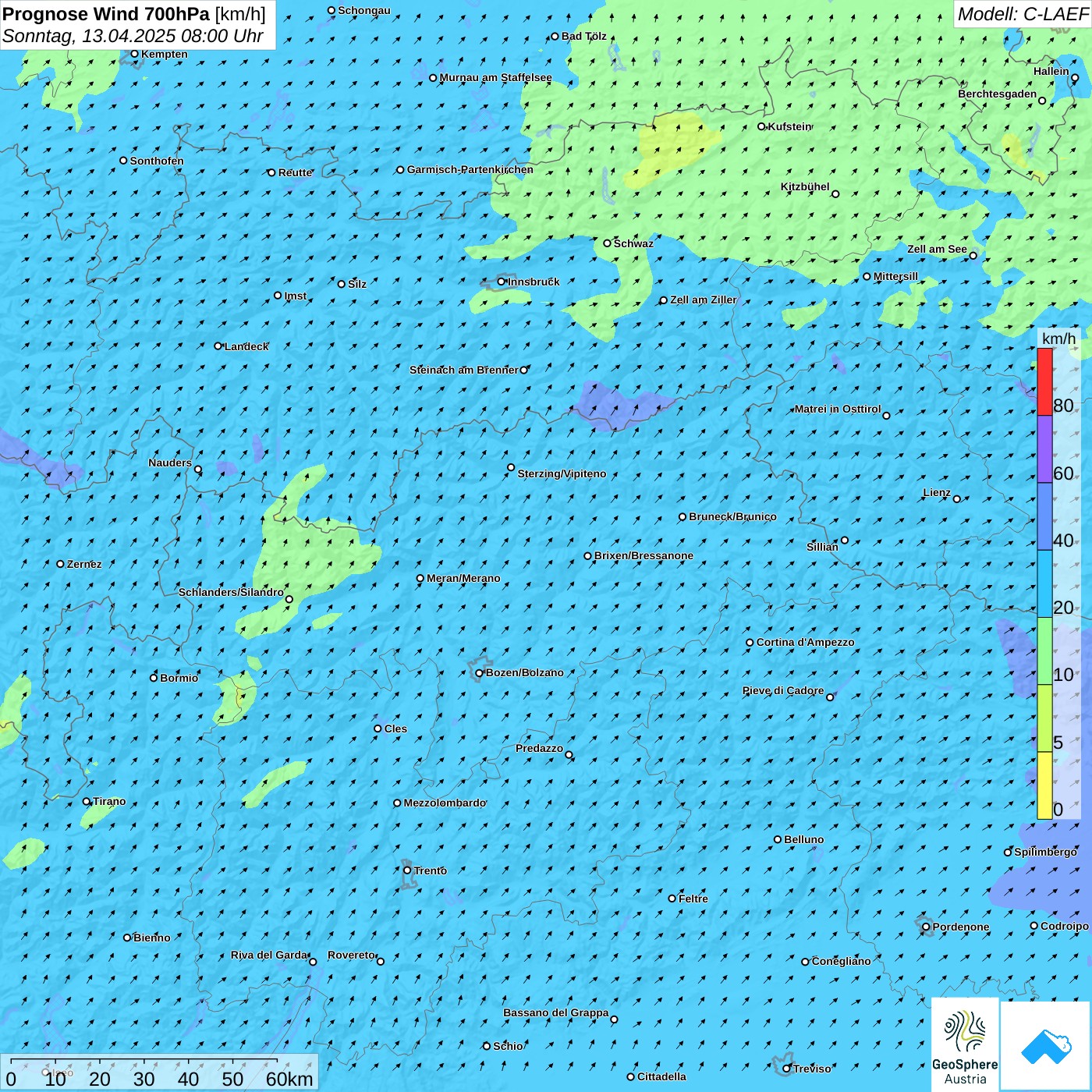Click the 'Mezzolombardo' label
The height and width of the screenshot is (1092, 1092).
point(445,803)
